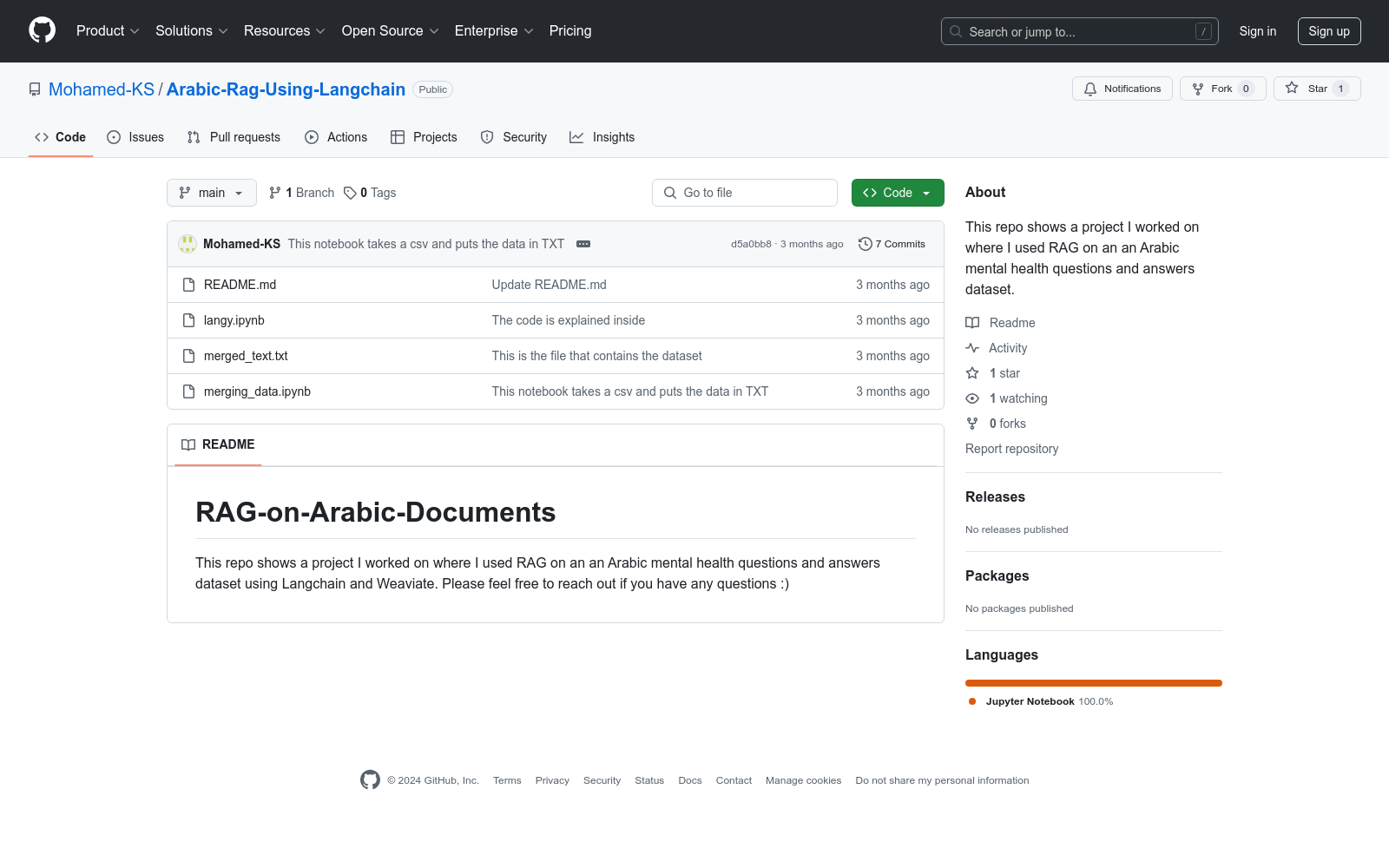1389x868 pixels.
Task: Click the fork icon beside 0 forks
Action: (972, 424)
